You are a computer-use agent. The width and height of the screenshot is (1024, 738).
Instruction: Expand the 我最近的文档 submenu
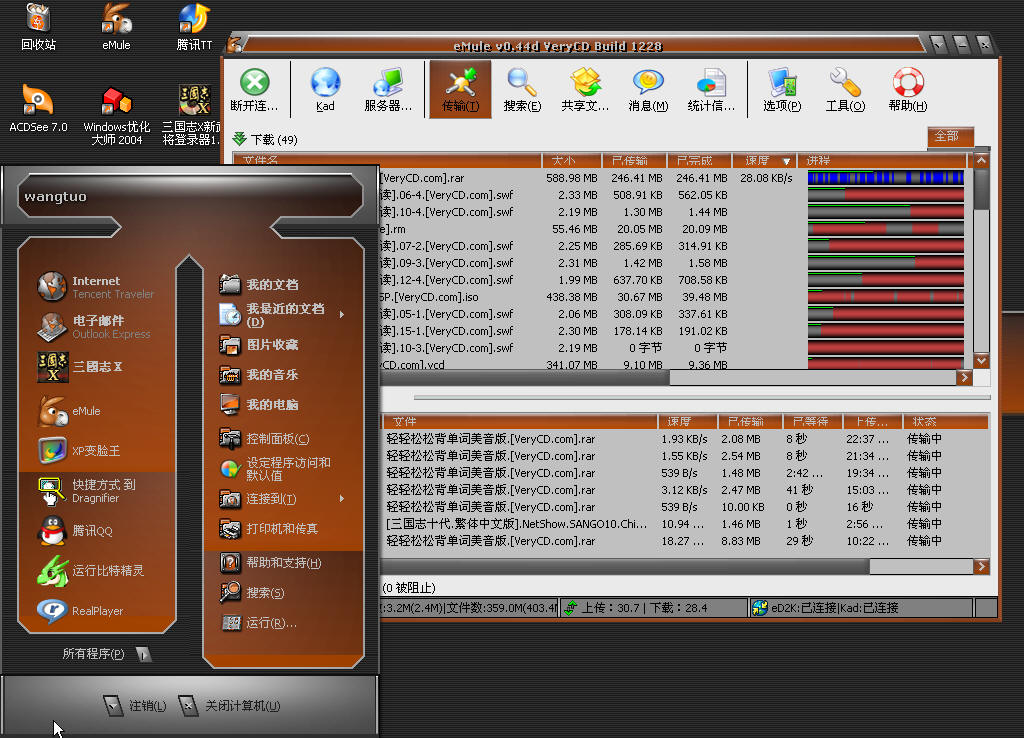(x=342, y=314)
